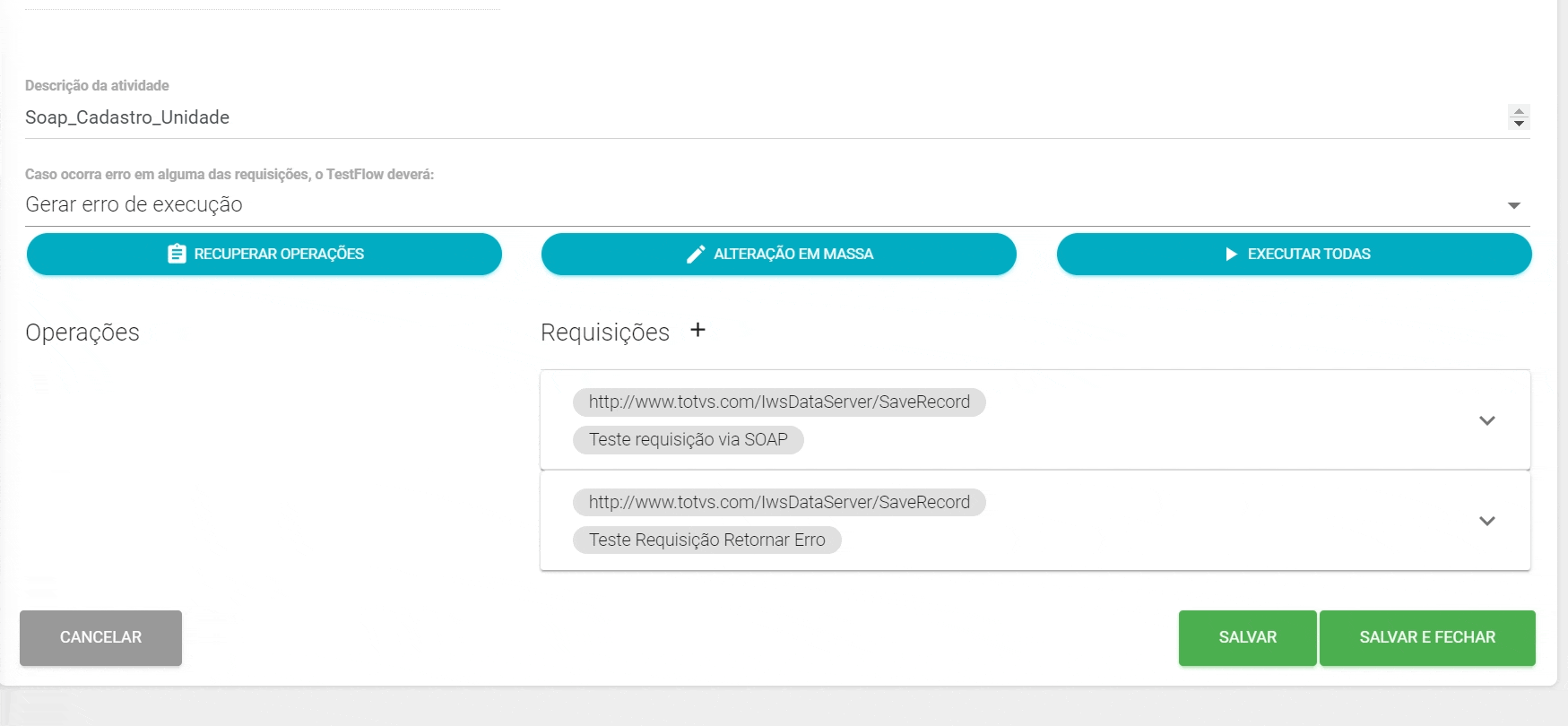Expand the Teste requisição via SOAP request

coord(1487,420)
